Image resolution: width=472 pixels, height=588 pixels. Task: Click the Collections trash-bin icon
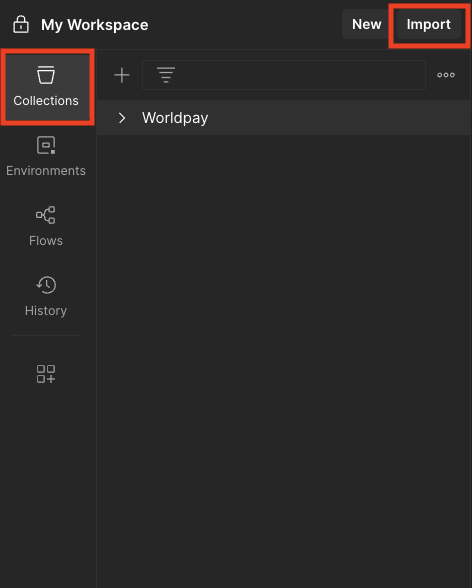pyautogui.click(x=46, y=75)
